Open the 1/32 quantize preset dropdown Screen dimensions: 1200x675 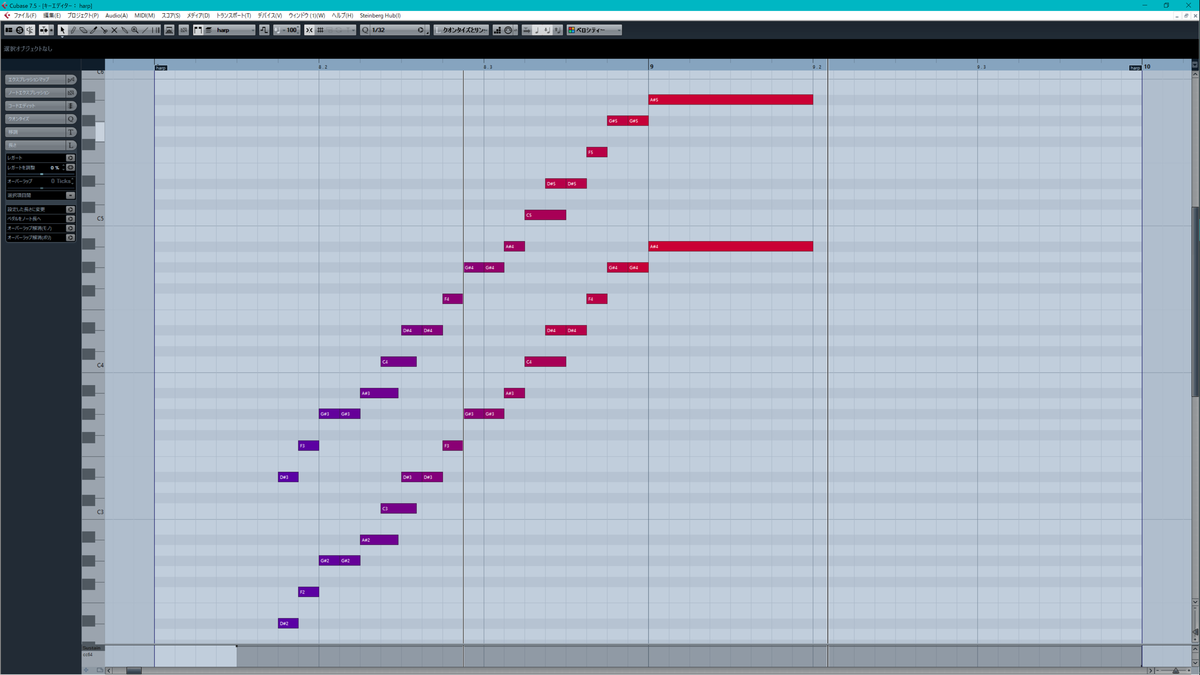[394, 30]
